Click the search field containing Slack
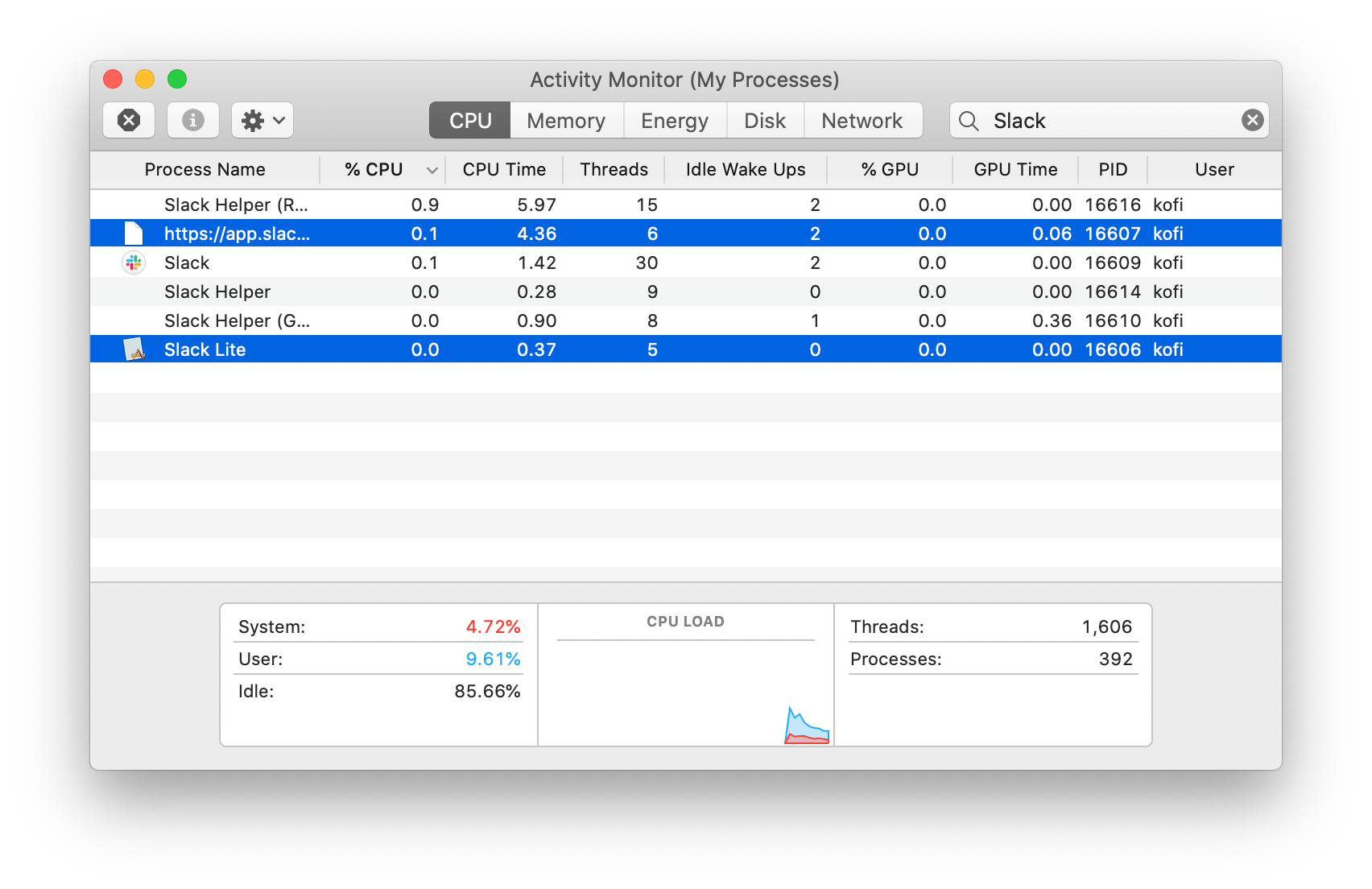 1109,121
